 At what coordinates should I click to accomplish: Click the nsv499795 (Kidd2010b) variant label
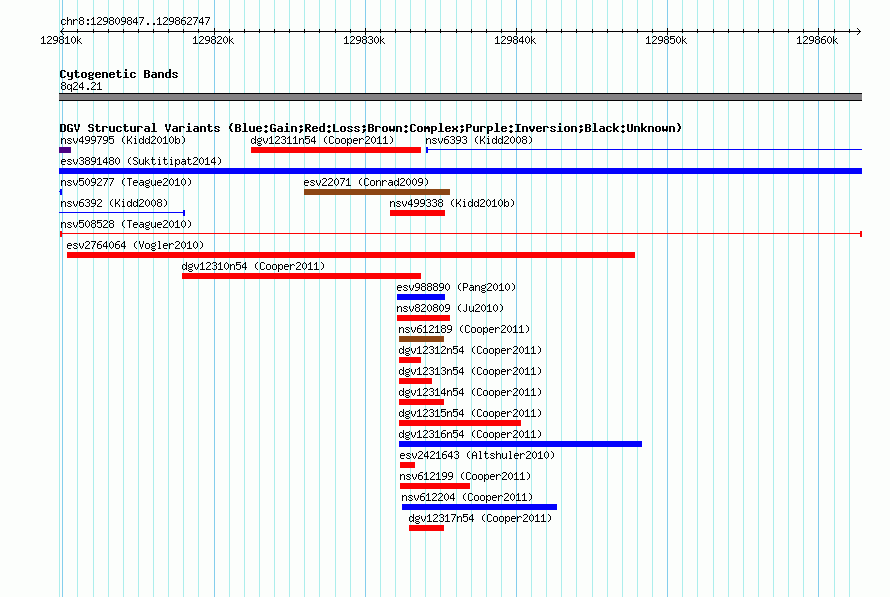[x=123, y=140]
